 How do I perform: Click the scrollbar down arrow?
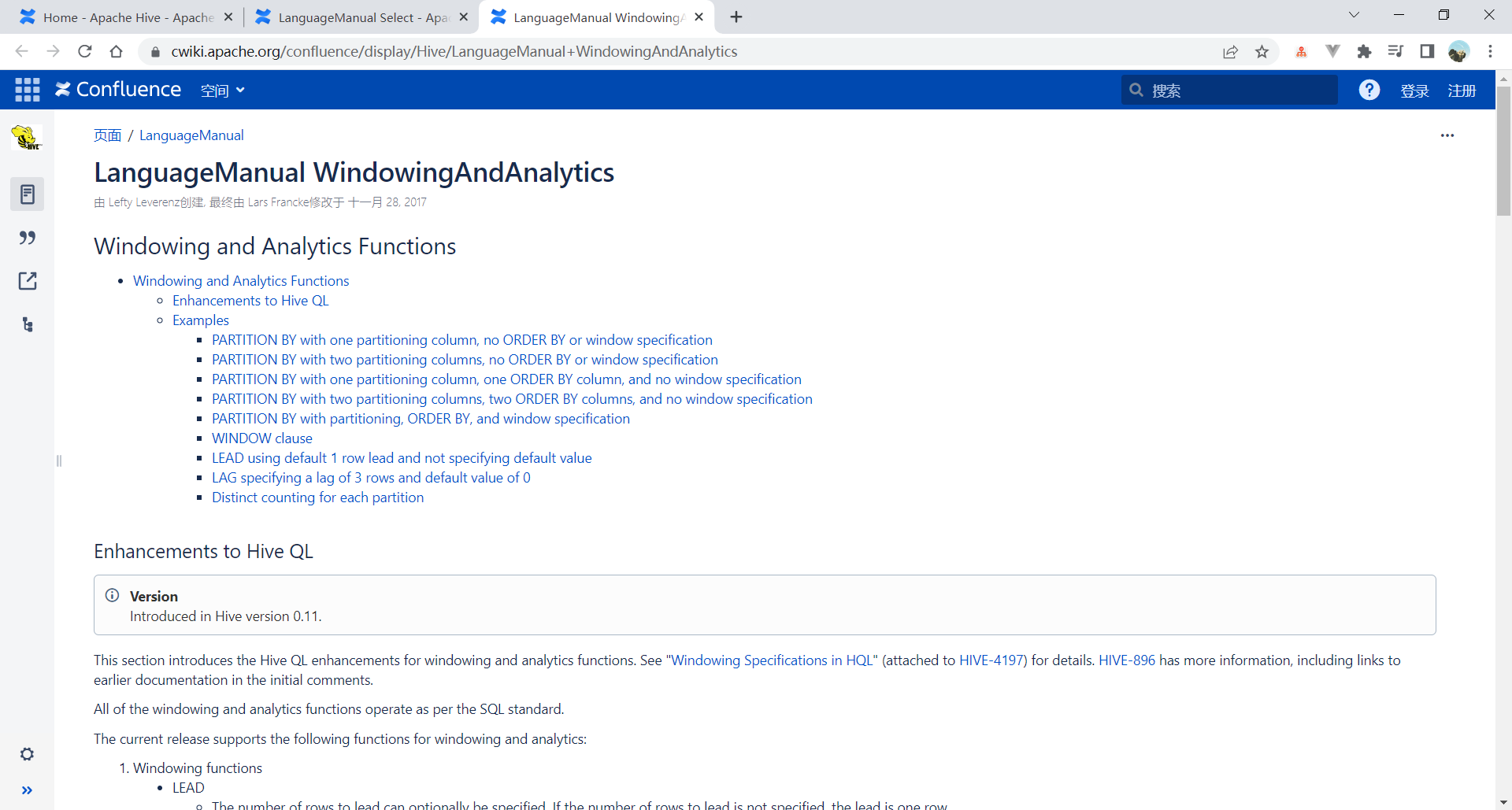(x=1503, y=802)
